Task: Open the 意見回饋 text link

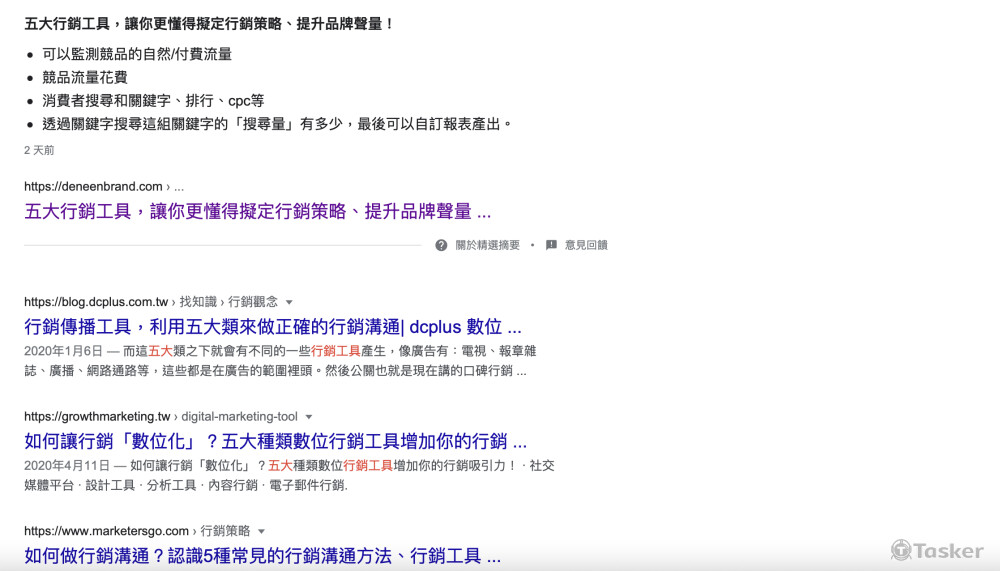Action: click(586, 245)
